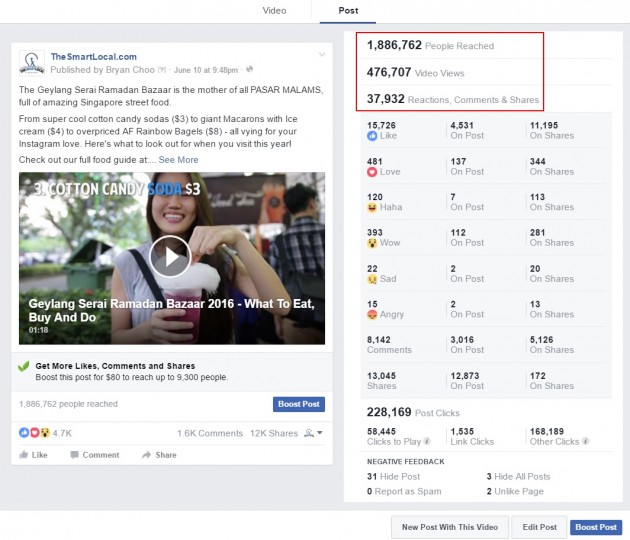Click the Haha reaction icon in stats
Viewport: 630px width, 540px height.
click(373, 208)
